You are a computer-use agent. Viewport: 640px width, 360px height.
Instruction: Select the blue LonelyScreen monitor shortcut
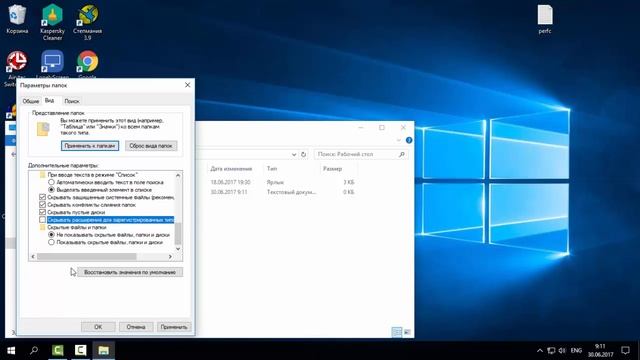pos(52,61)
